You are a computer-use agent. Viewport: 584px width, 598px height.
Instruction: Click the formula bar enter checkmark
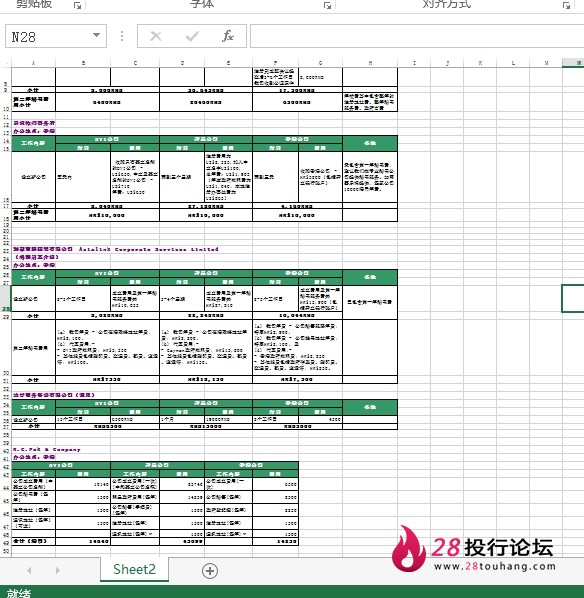click(x=192, y=36)
